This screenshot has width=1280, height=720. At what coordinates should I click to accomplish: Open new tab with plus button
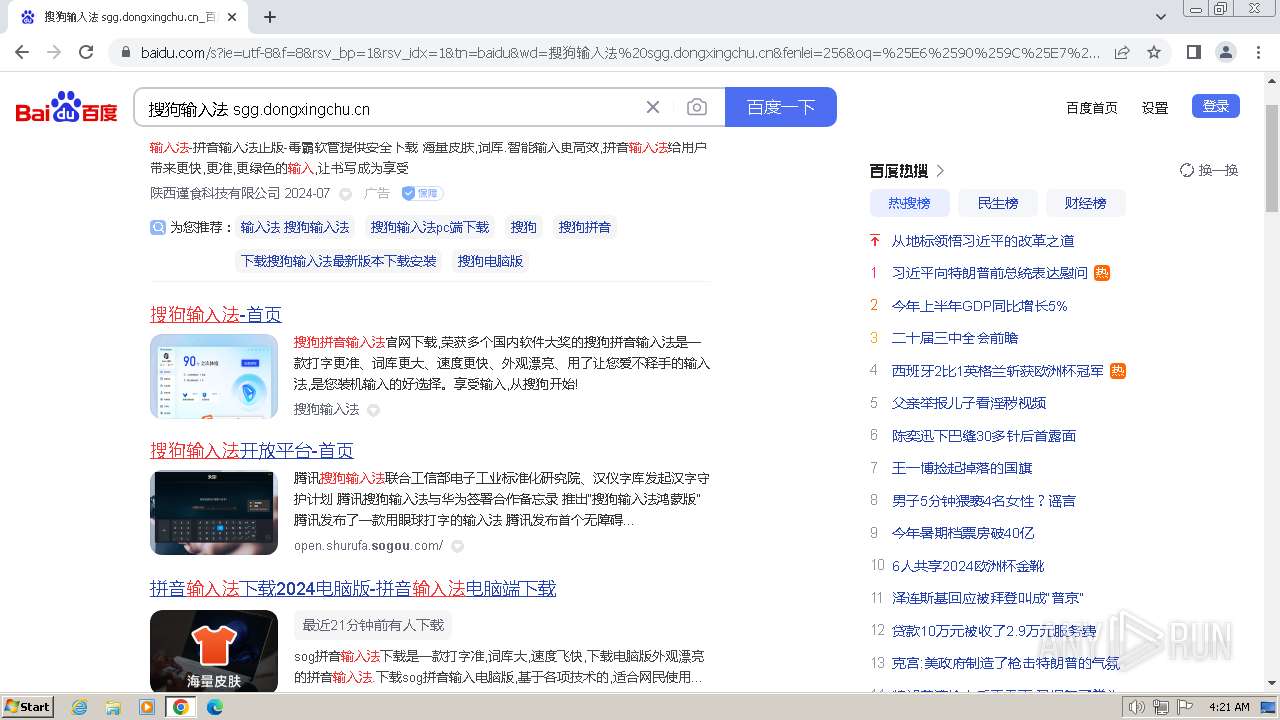270,17
